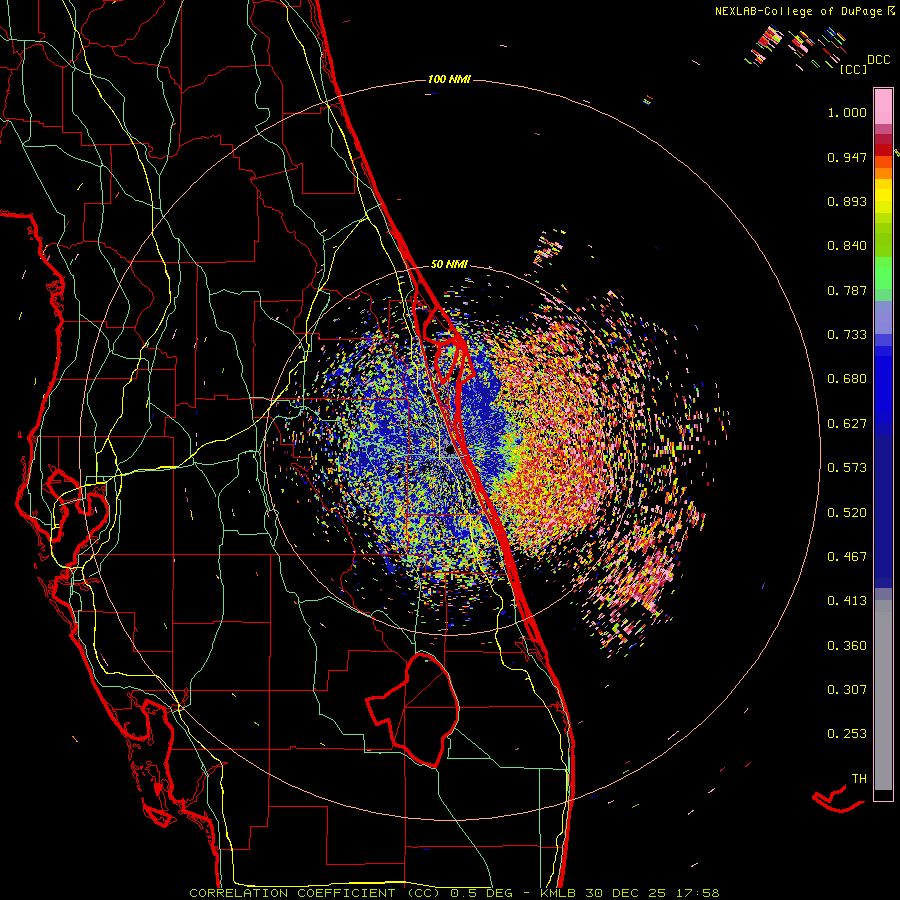
Task: Click the 0.413 scale value
Action: coord(847,601)
